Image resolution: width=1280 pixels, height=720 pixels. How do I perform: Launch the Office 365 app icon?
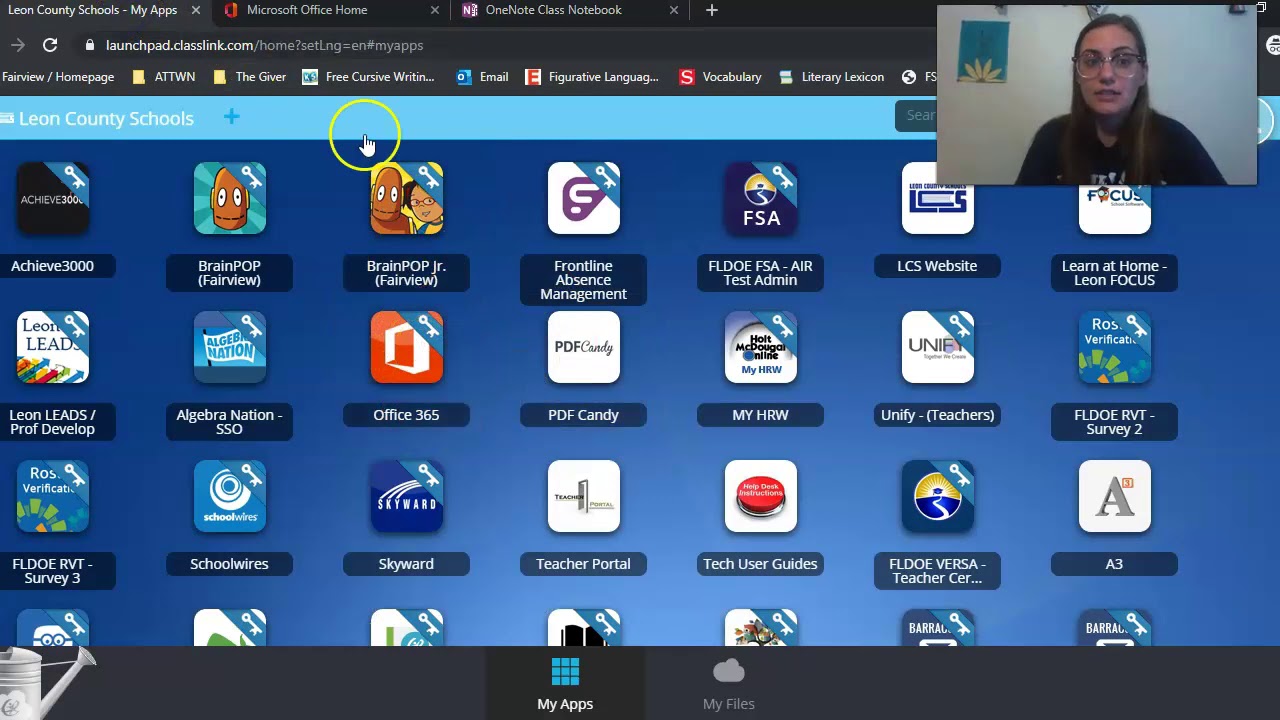click(x=406, y=347)
